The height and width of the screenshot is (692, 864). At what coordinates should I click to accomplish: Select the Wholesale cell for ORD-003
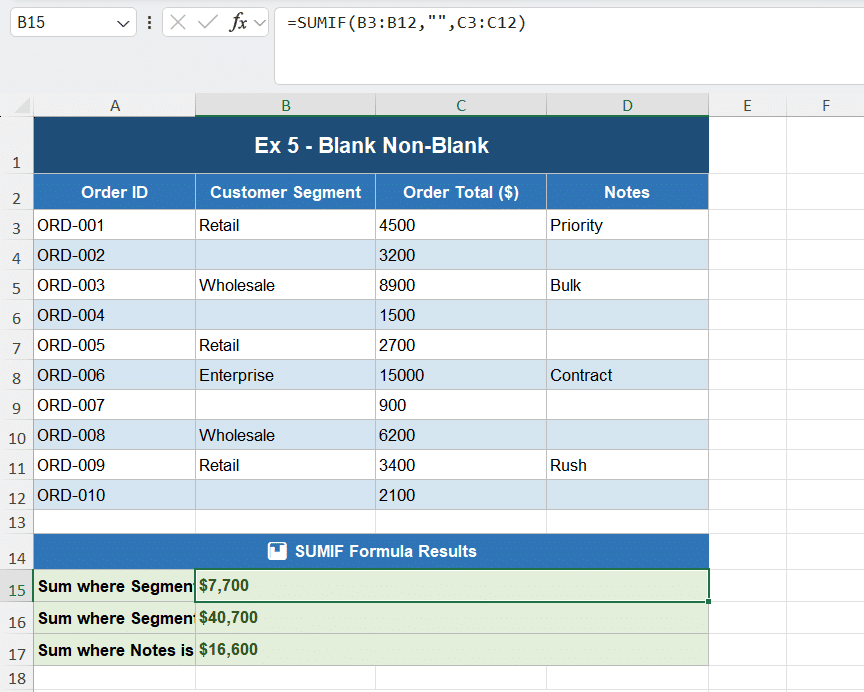(x=285, y=285)
